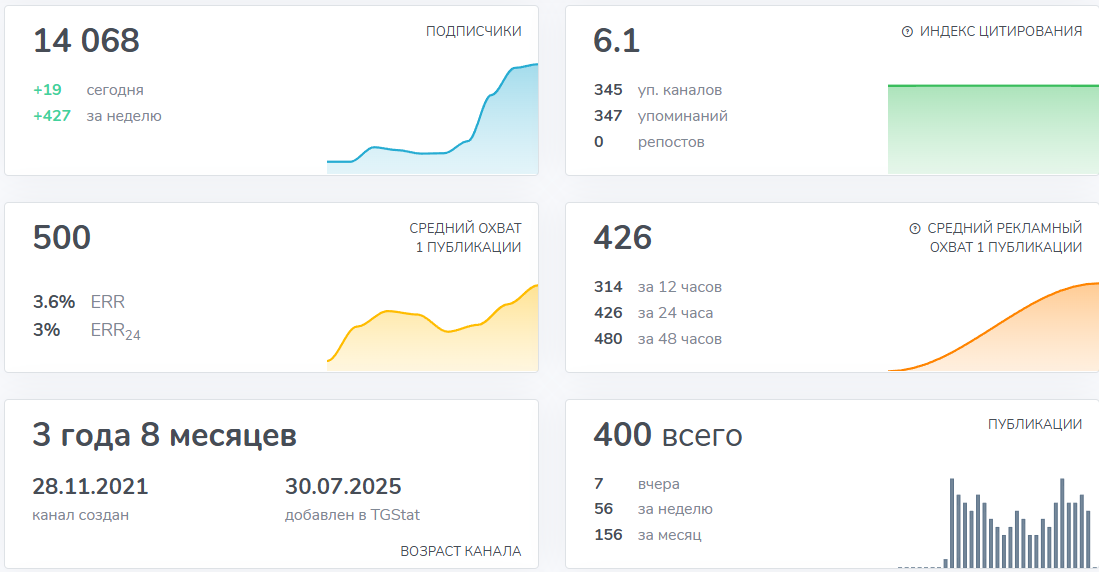Click the ПОДПИСЧИКИ card title
Image resolution: width=1099 pixels, height=572 pixels.
tap(474, 32)
